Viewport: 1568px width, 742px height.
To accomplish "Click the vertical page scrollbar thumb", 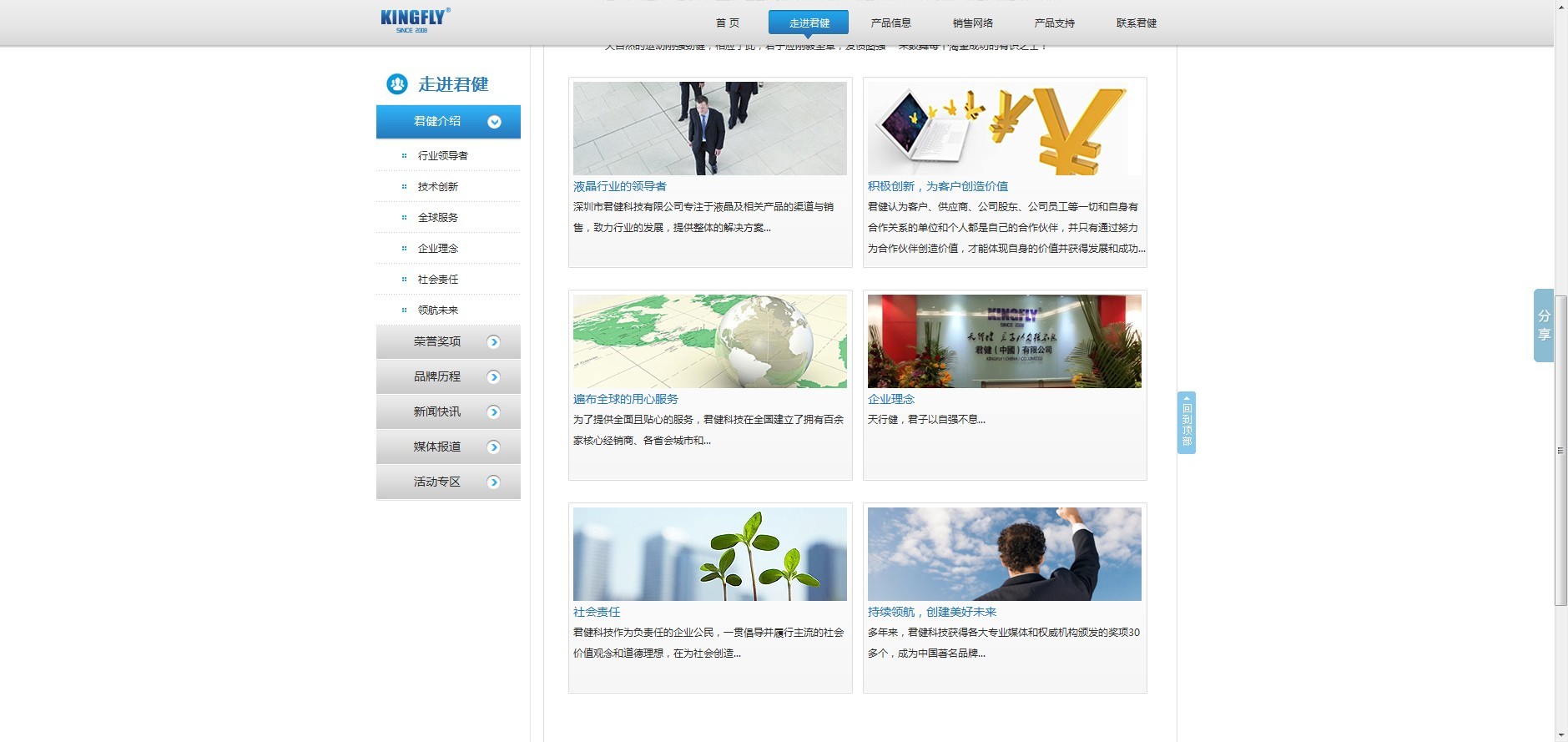I will point(1560,451).
